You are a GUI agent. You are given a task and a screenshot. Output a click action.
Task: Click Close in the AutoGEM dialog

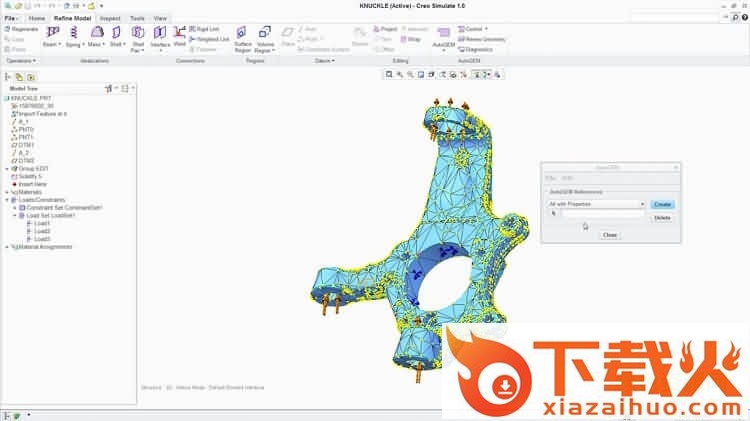(x=610, y=235)
